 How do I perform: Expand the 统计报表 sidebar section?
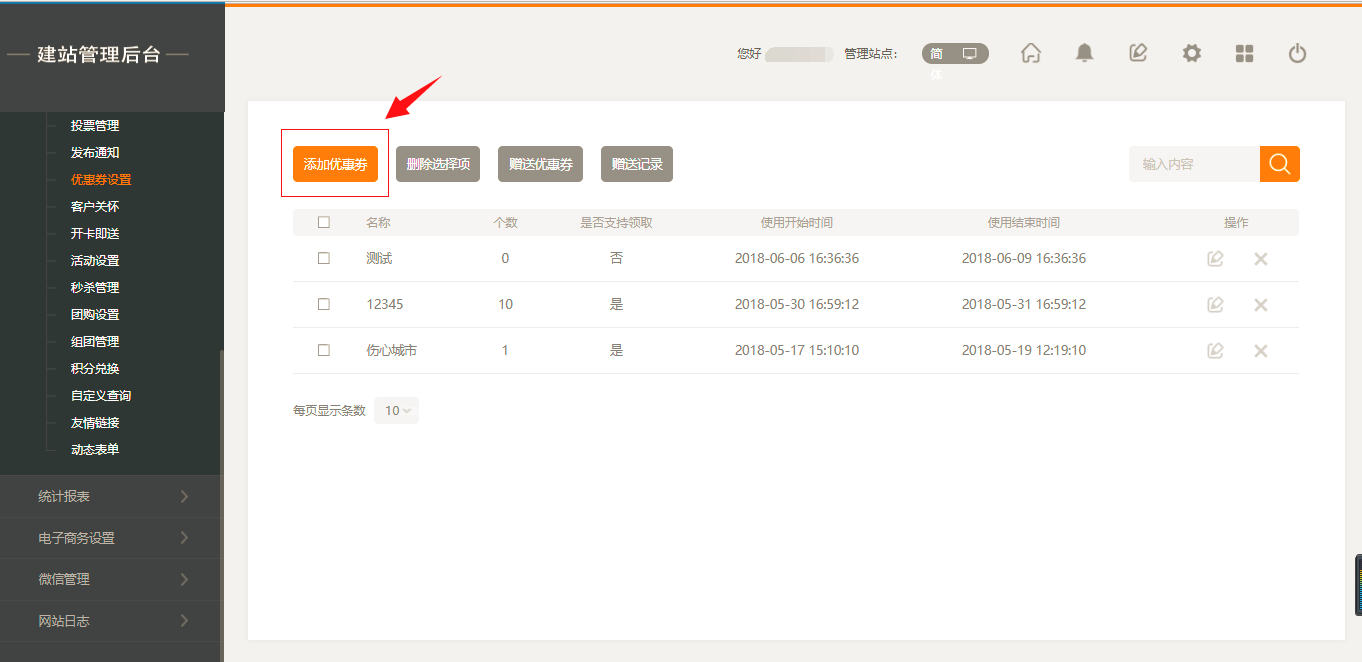tap(112, 496)
